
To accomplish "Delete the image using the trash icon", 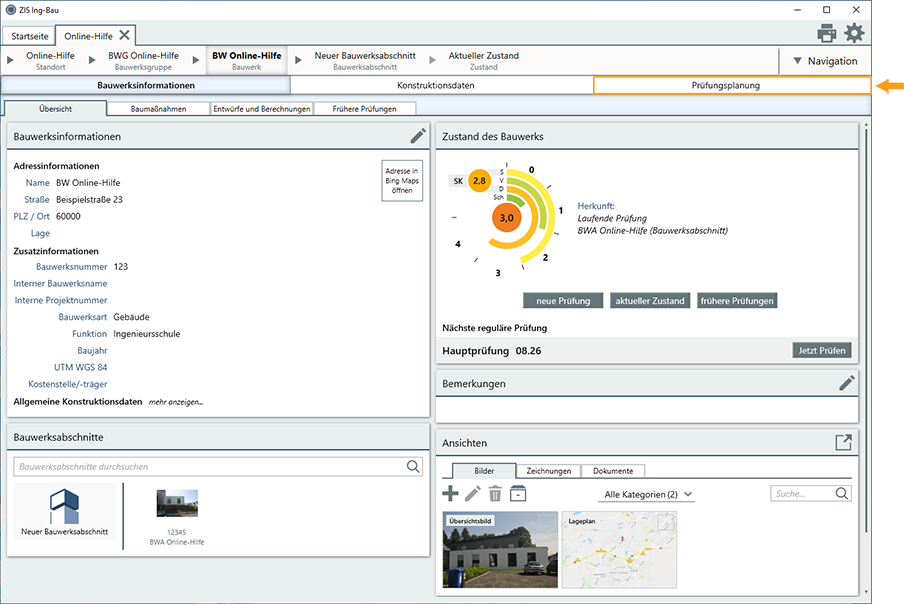I will click(494, 493).
